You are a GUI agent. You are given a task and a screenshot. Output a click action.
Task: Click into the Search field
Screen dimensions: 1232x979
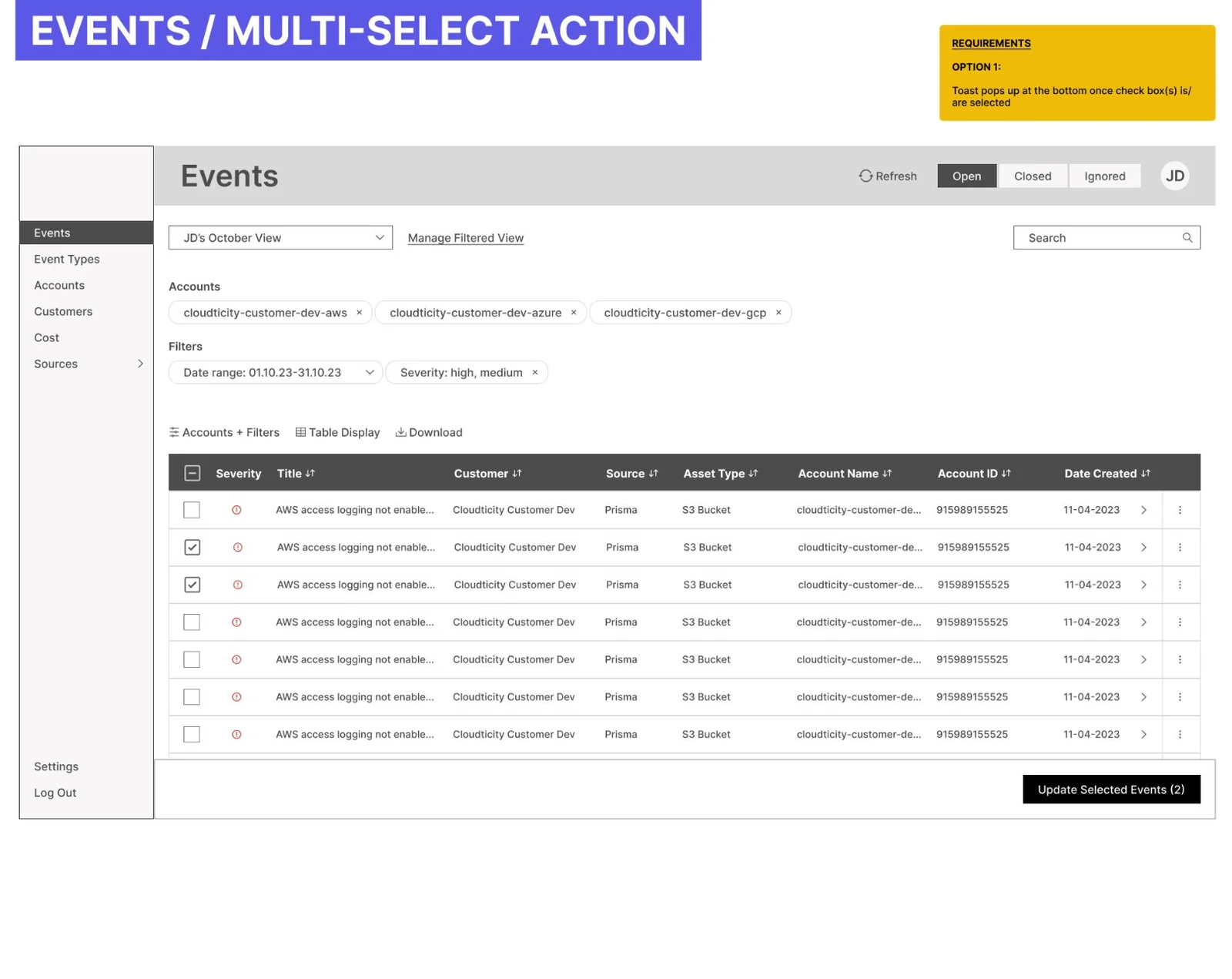point(1106,238)
